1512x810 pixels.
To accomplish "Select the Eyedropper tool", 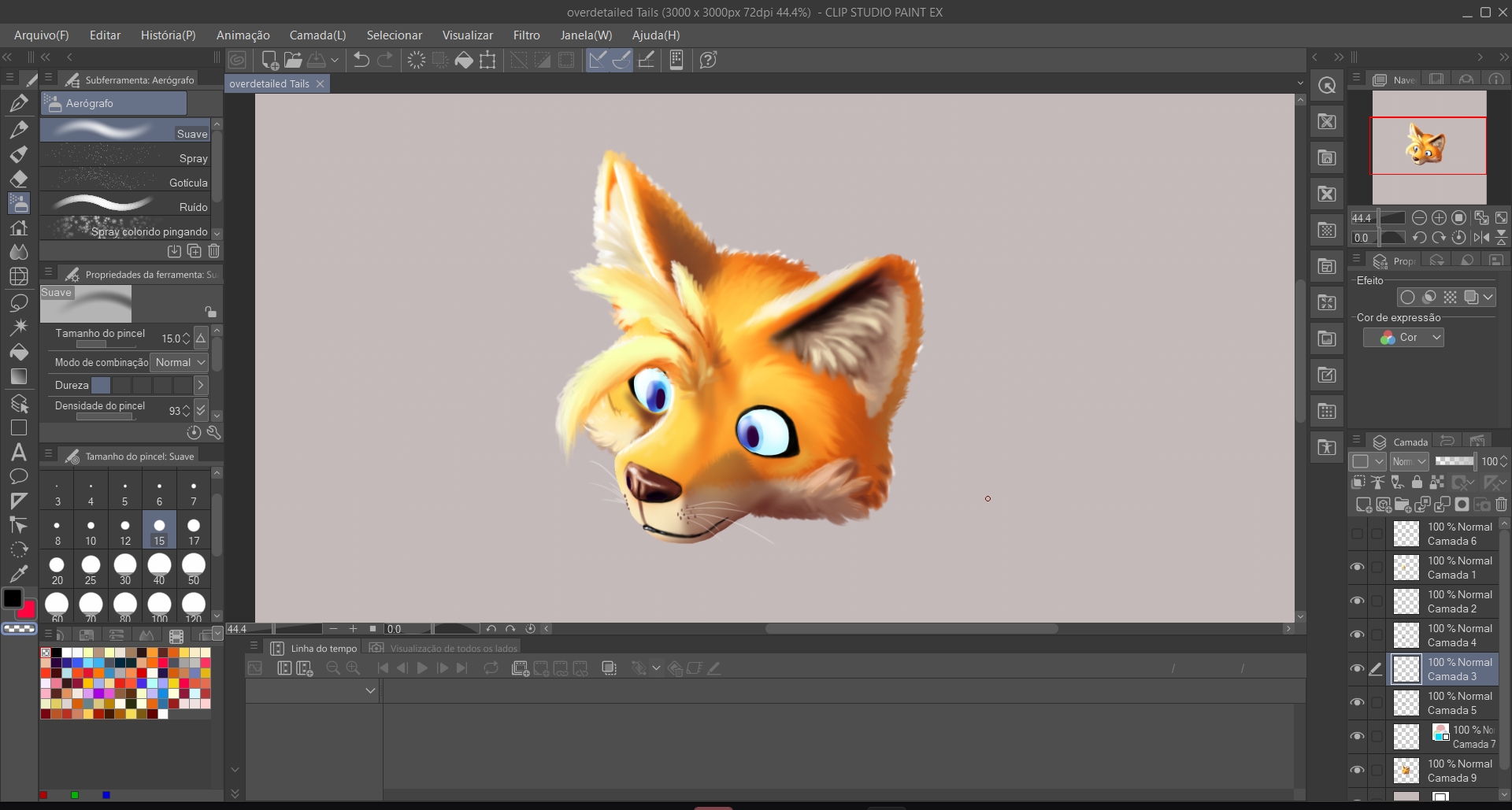I will point(19,573).
